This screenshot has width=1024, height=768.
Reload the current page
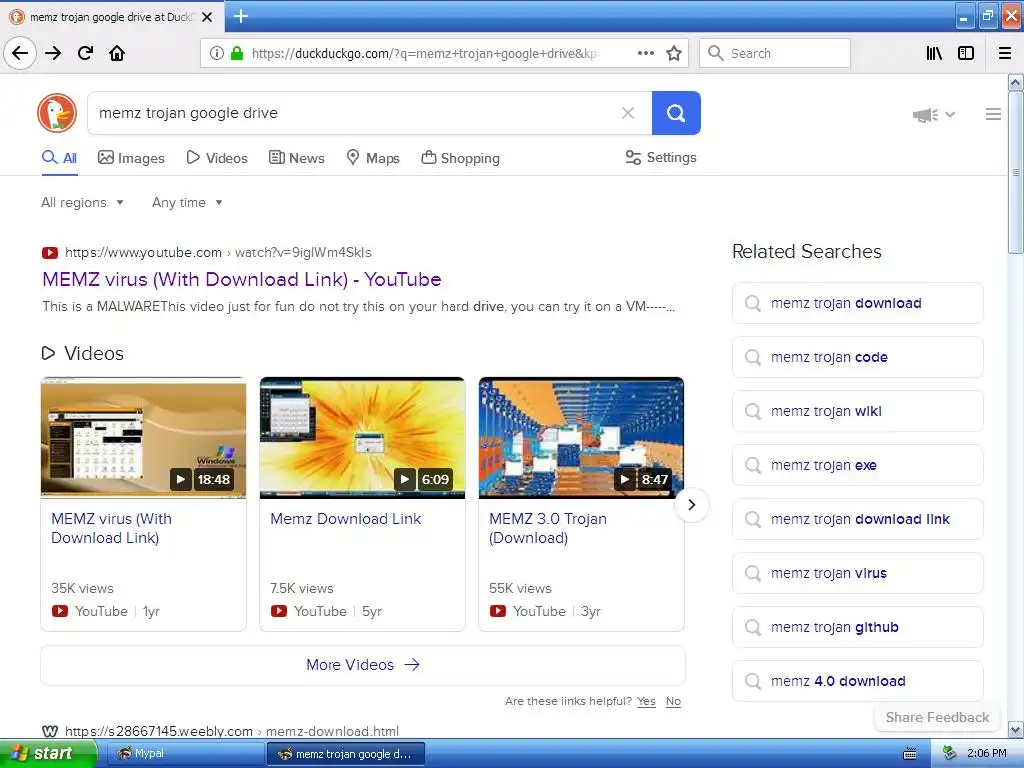85,53
